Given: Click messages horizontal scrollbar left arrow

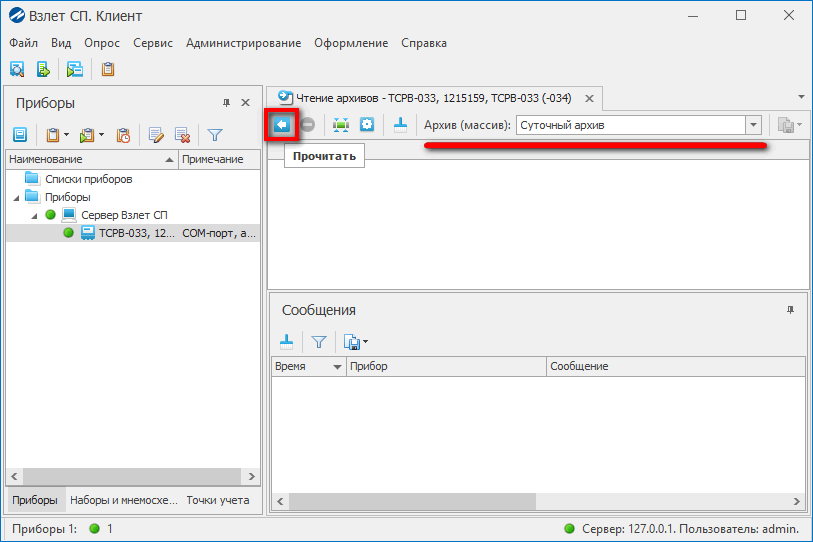Looking at the screenshot, I should coord(280,501).
